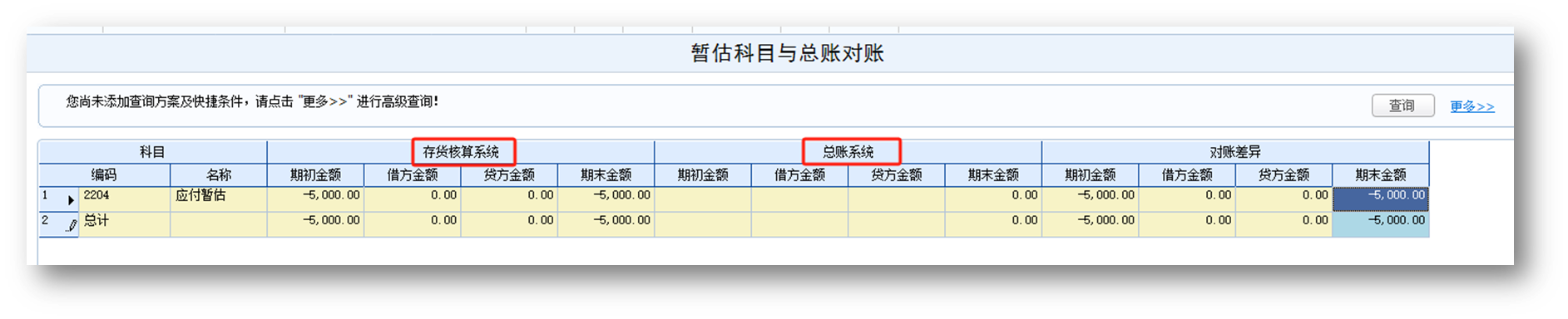Select 总计 row 对账差异 借方金额 cell
The image size is (1568, 319).
(1187, 224)
